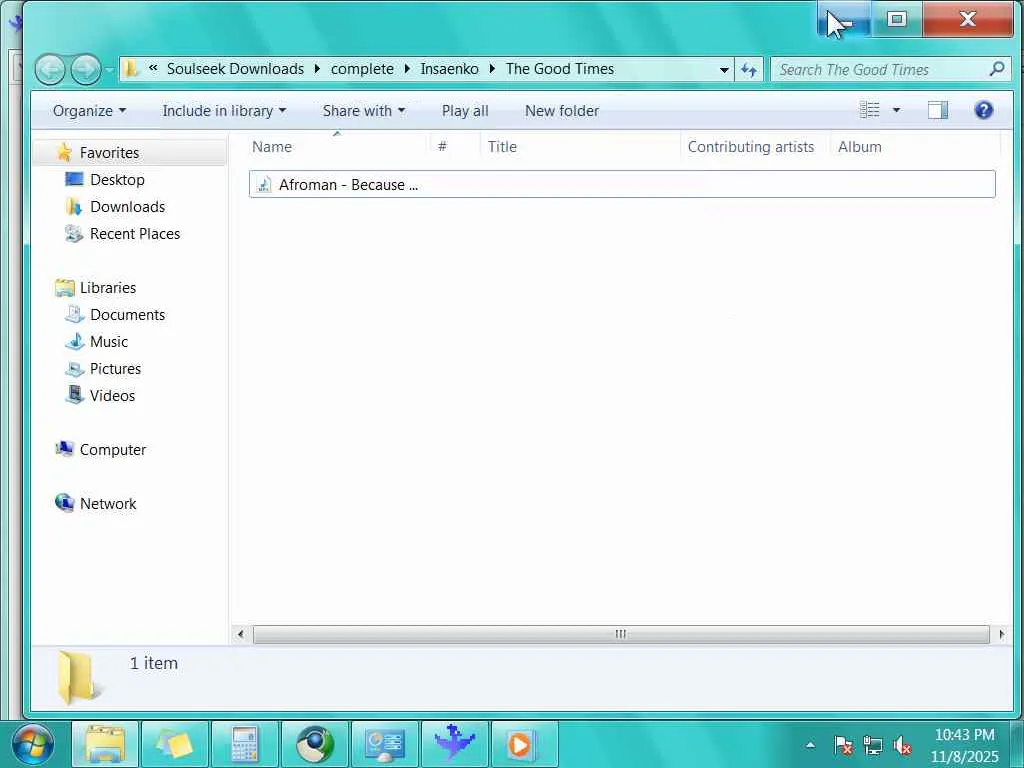Go to Insaenko folder in breadcrumb
Viewport: 1024px width, 768px height.
pyautogui.click(x=449, y=69)
